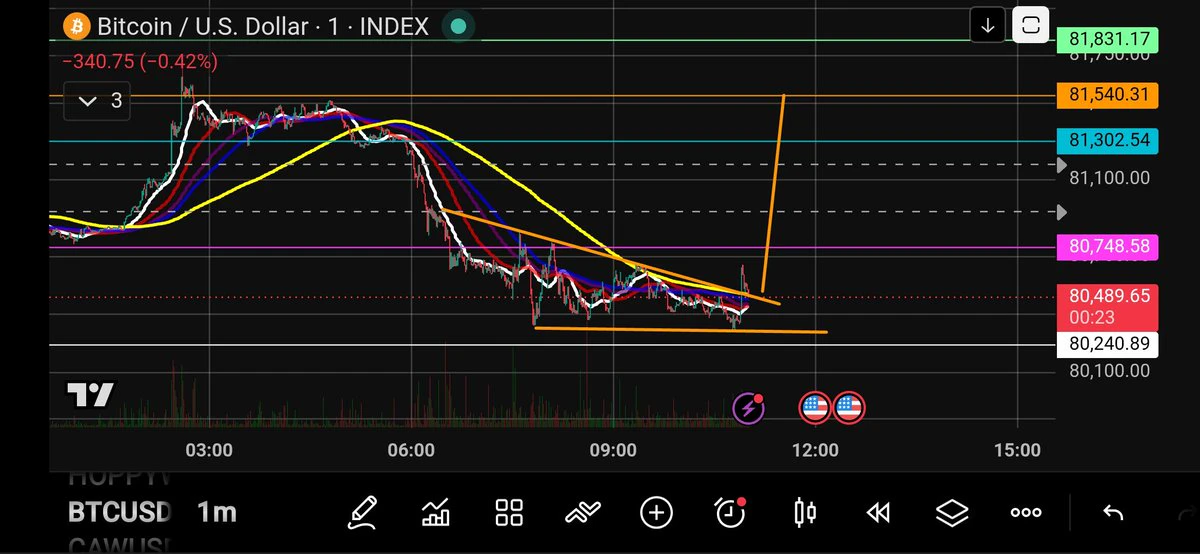Tap the undo arrow icon
Screen dimensions: 1200x554
(1113, 513)
